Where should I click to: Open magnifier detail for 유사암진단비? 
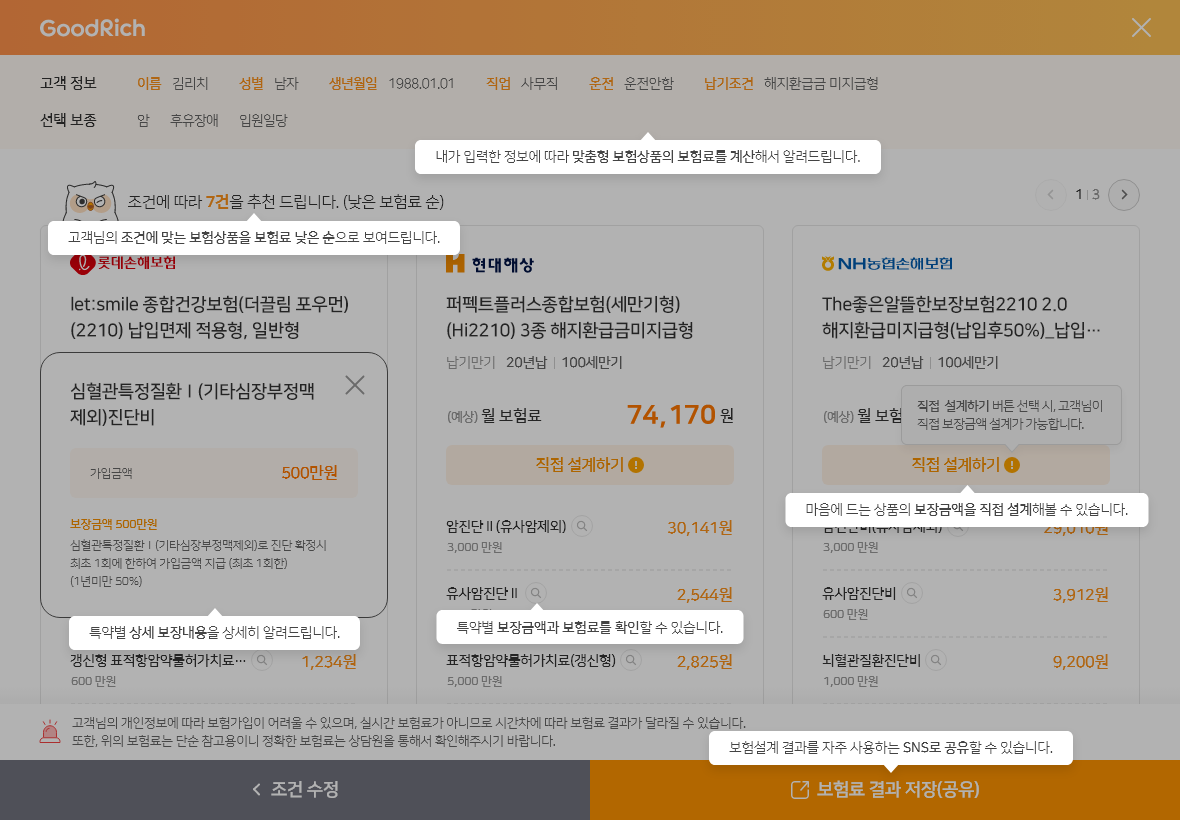912,593
